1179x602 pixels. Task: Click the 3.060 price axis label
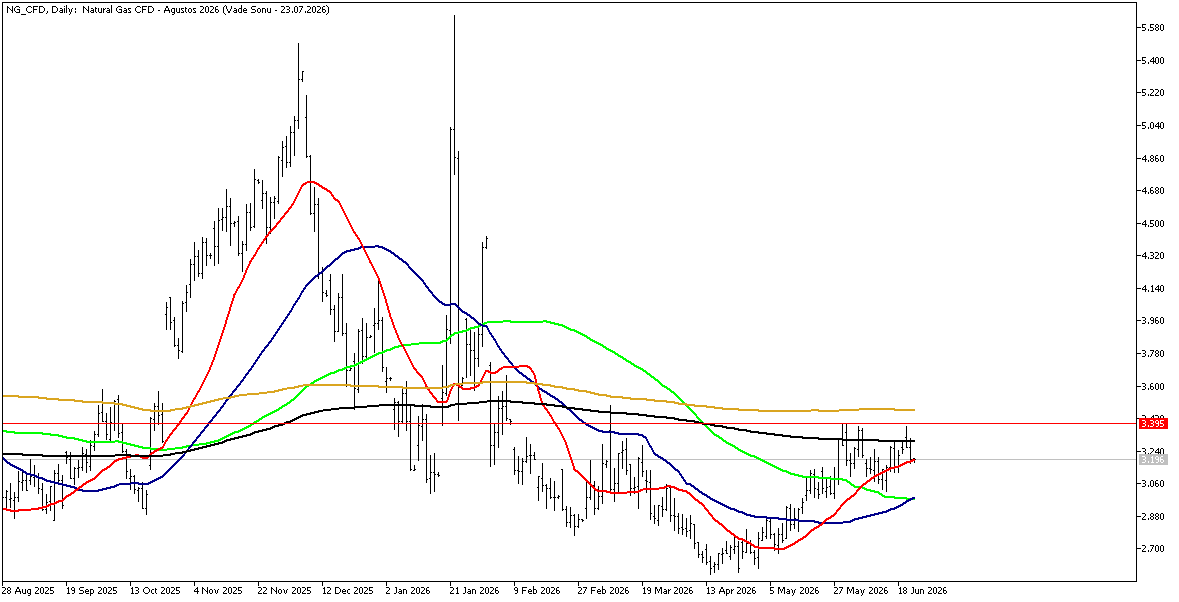1153,484
